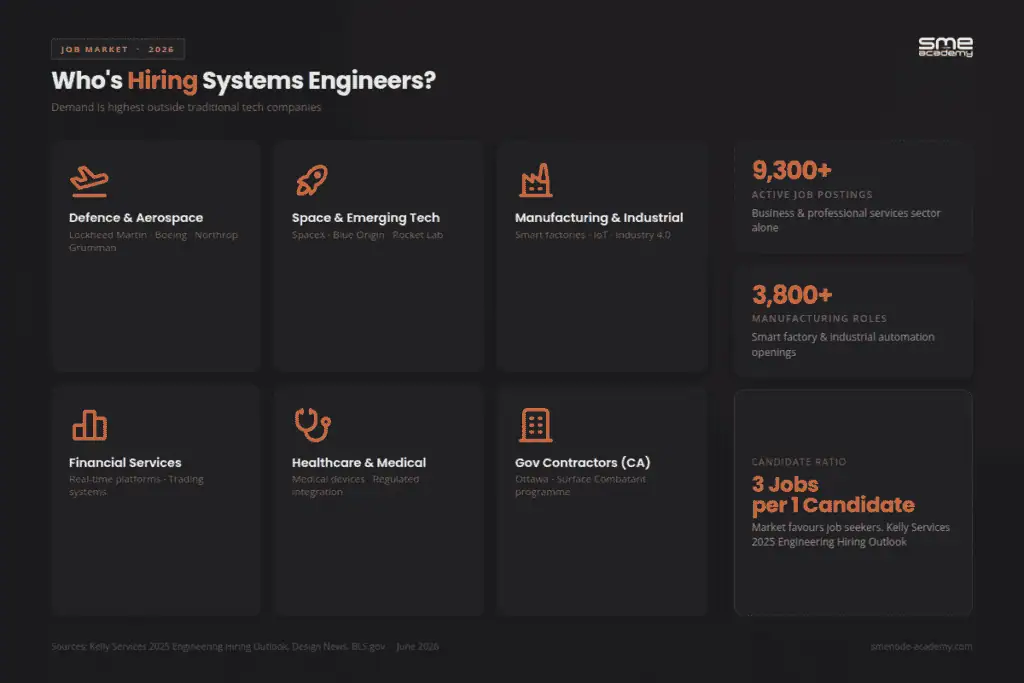
Task: Click the 'ACTIVE JOB POSTINGS' label
Action: (x=812, y=195)
